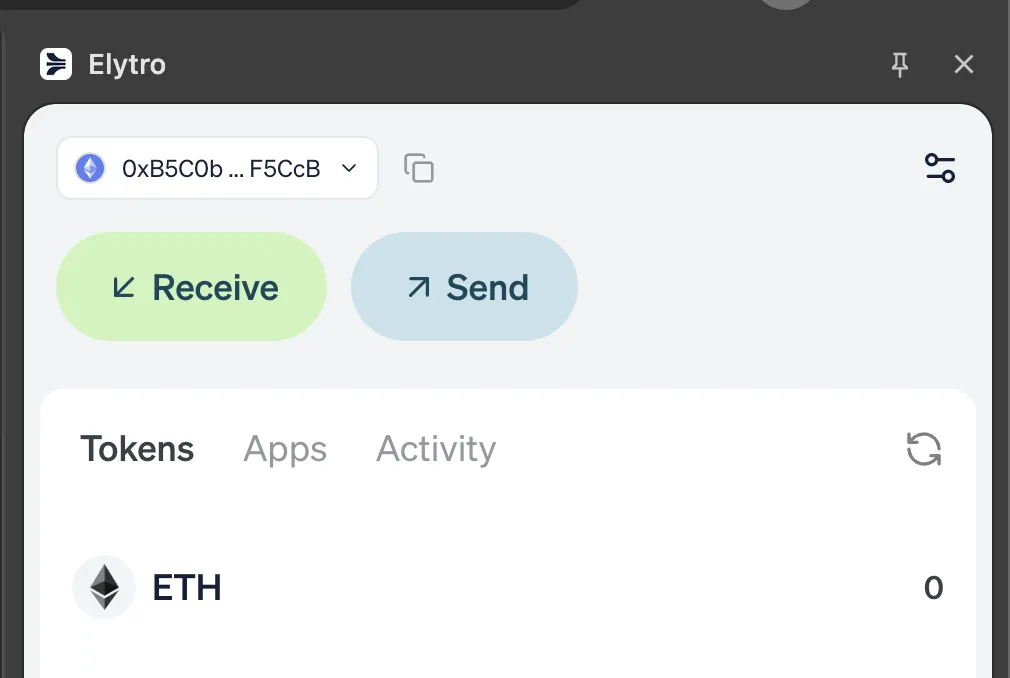Viewport: 1010px width, 678px height.
Task: Click the ETH balance showing zero
Action: (x=933, y=587)
